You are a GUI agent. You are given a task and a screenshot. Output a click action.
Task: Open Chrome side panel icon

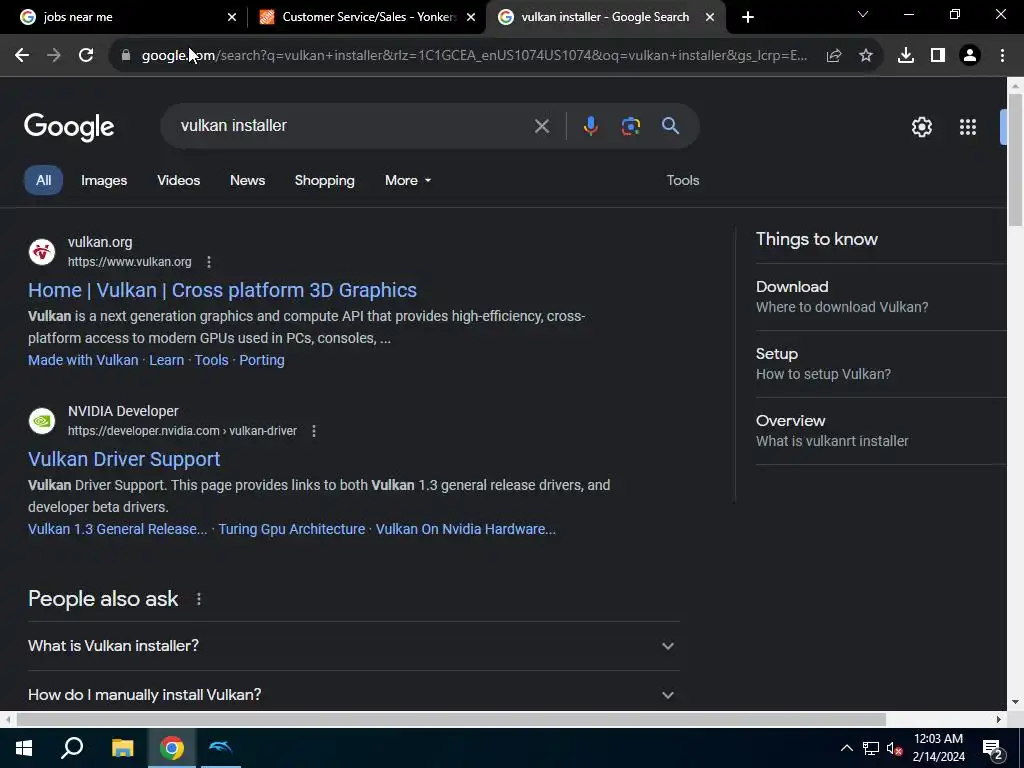click(938, 56)
